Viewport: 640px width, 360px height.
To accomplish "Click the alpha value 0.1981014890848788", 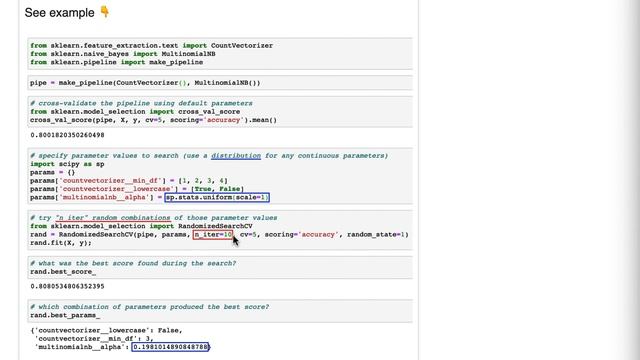I will [171, 347].
